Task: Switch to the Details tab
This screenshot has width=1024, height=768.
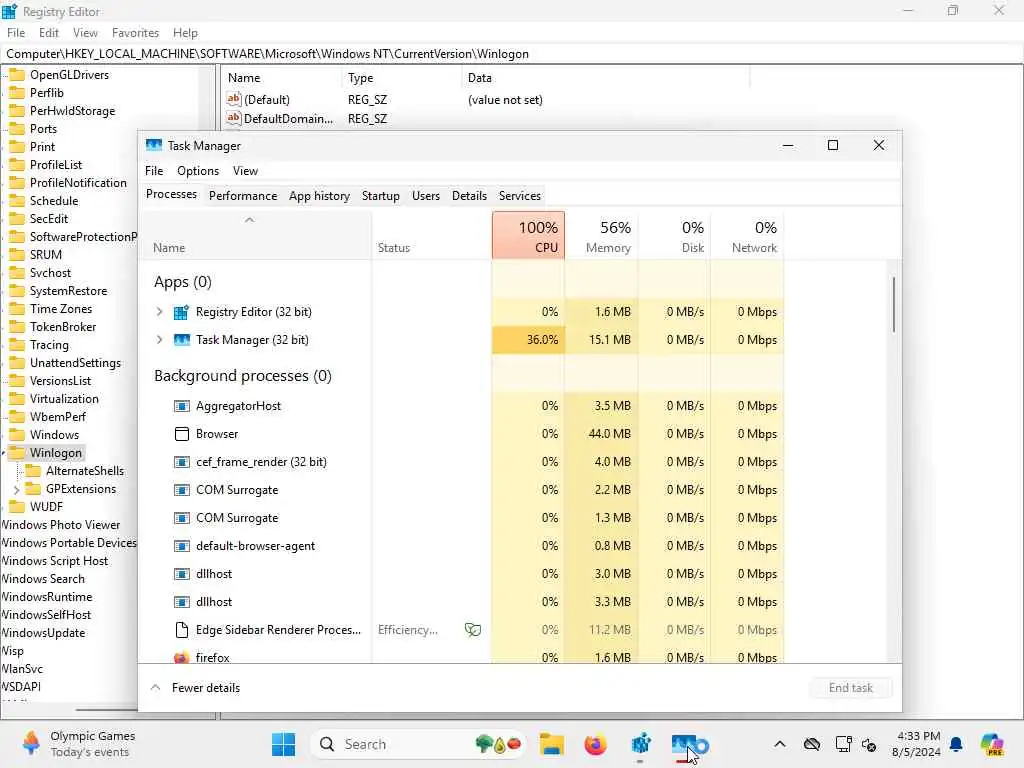Action: (x=470, y=196)
